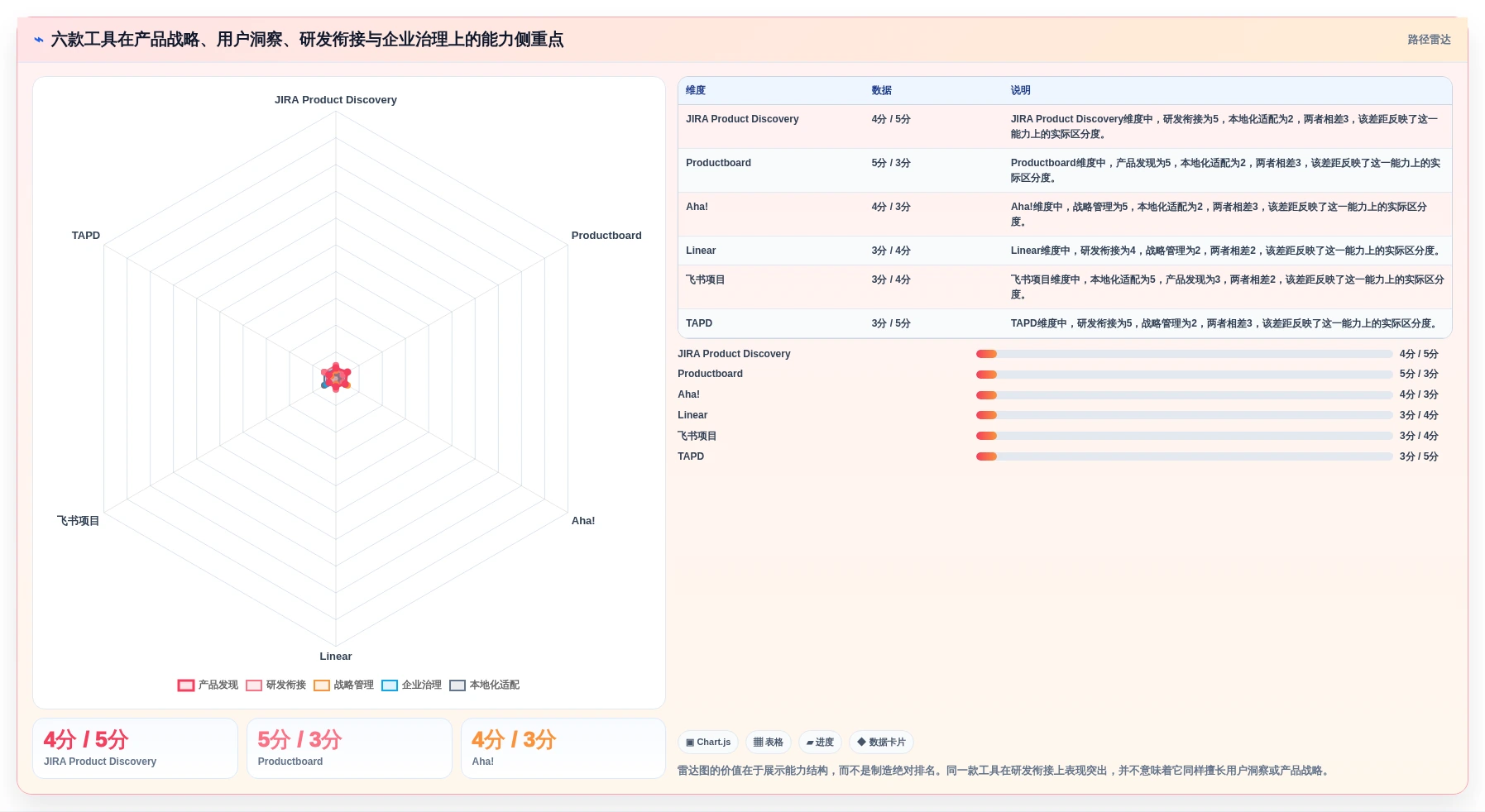Select the TAPD table row name

[x=699, y=323]
